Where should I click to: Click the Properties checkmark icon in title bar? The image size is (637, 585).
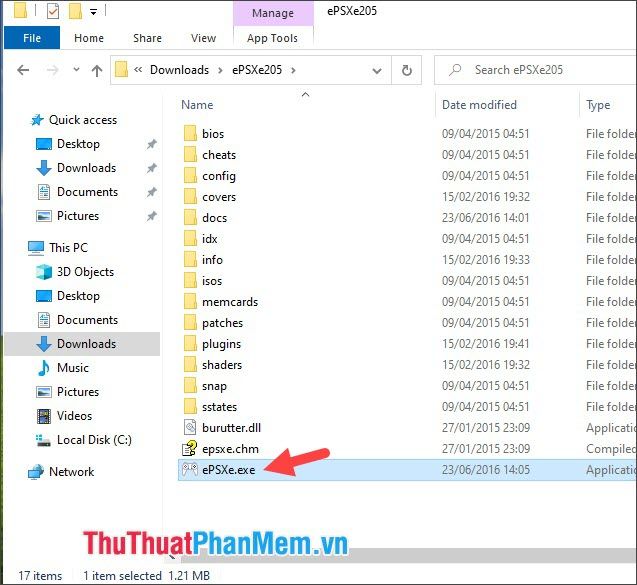pyautogui.click(x=53, y=11)
